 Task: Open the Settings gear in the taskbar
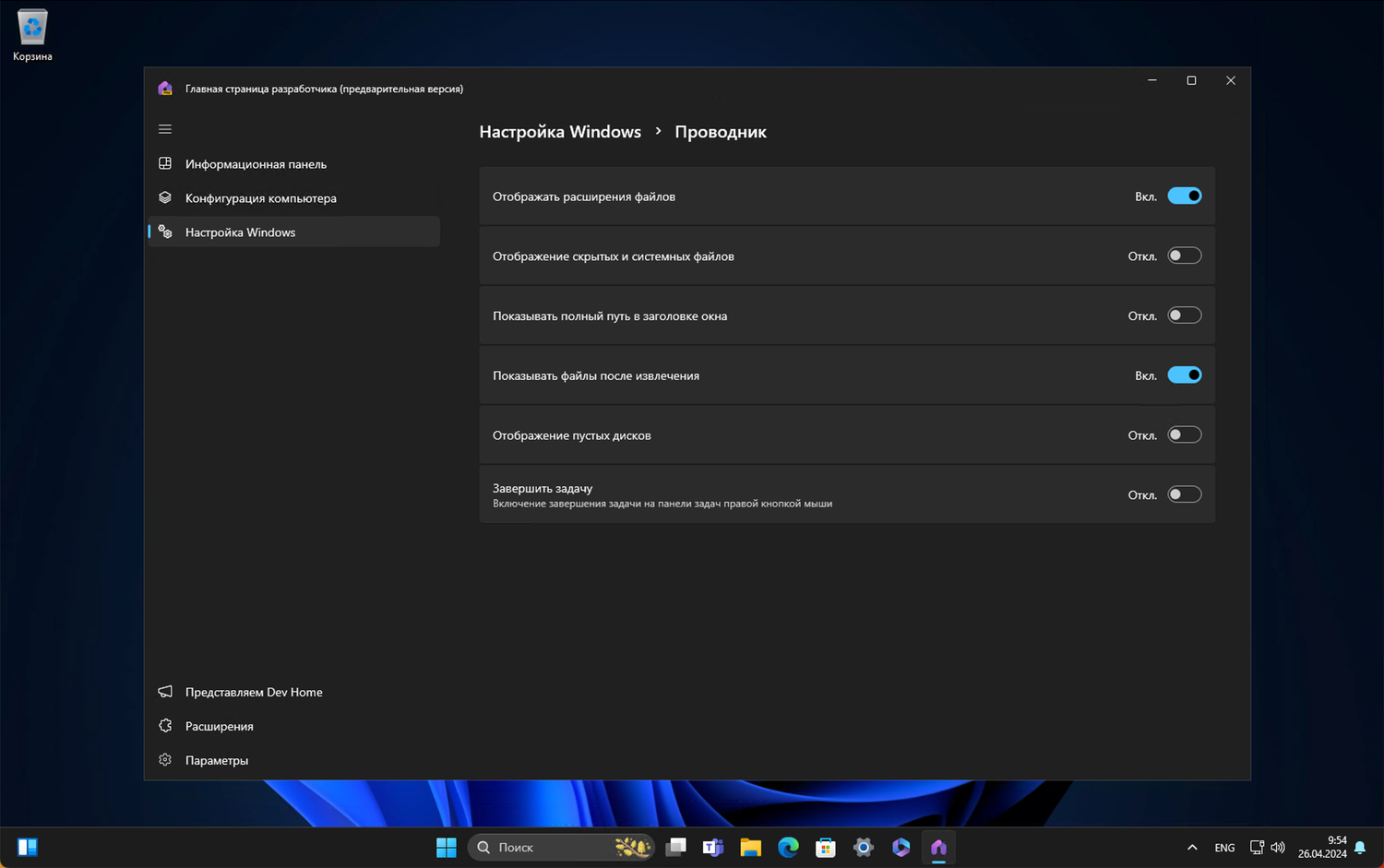[864, 847]
